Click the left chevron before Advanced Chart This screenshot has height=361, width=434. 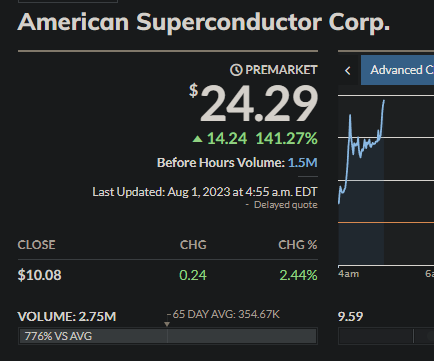click(x=348, y=70)
